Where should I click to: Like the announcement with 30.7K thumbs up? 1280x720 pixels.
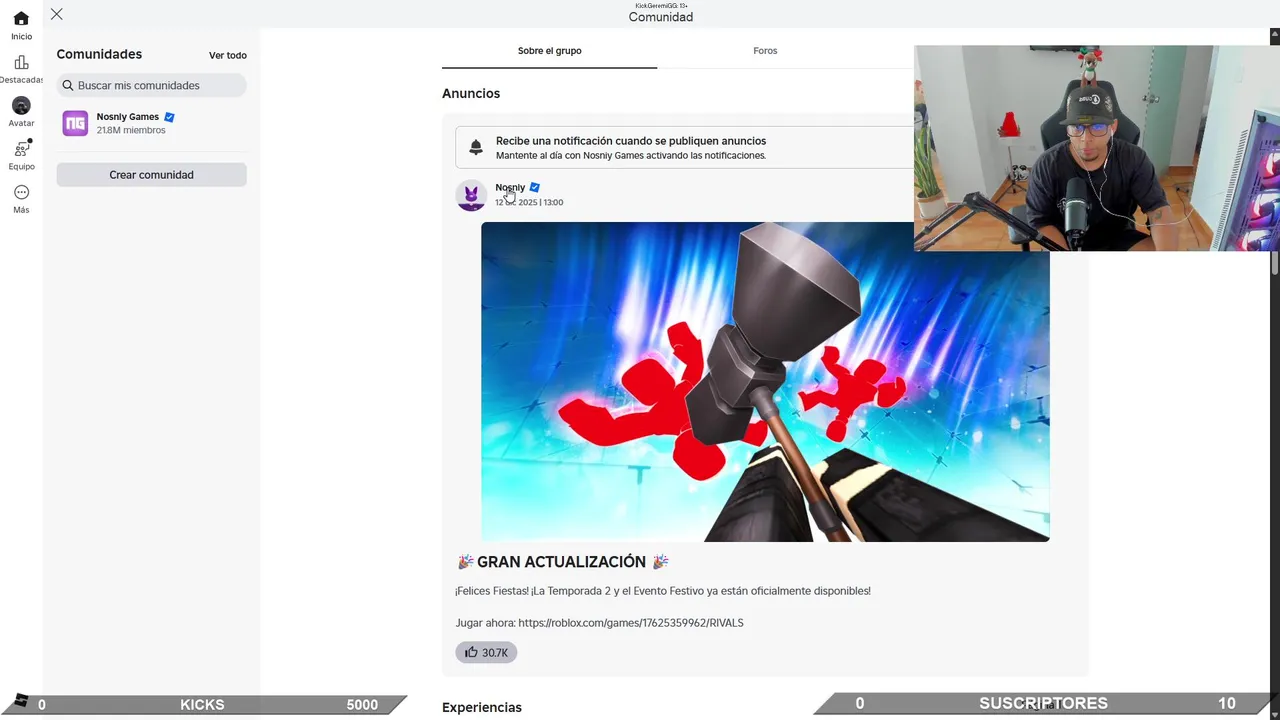click(x=486, y=653)
